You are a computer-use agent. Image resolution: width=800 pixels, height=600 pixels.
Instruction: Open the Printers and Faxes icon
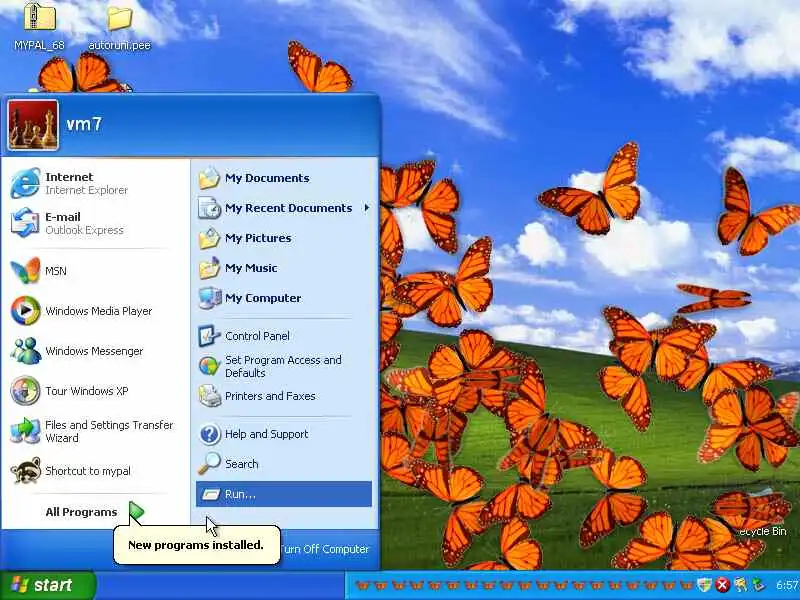tap(209, 396)
